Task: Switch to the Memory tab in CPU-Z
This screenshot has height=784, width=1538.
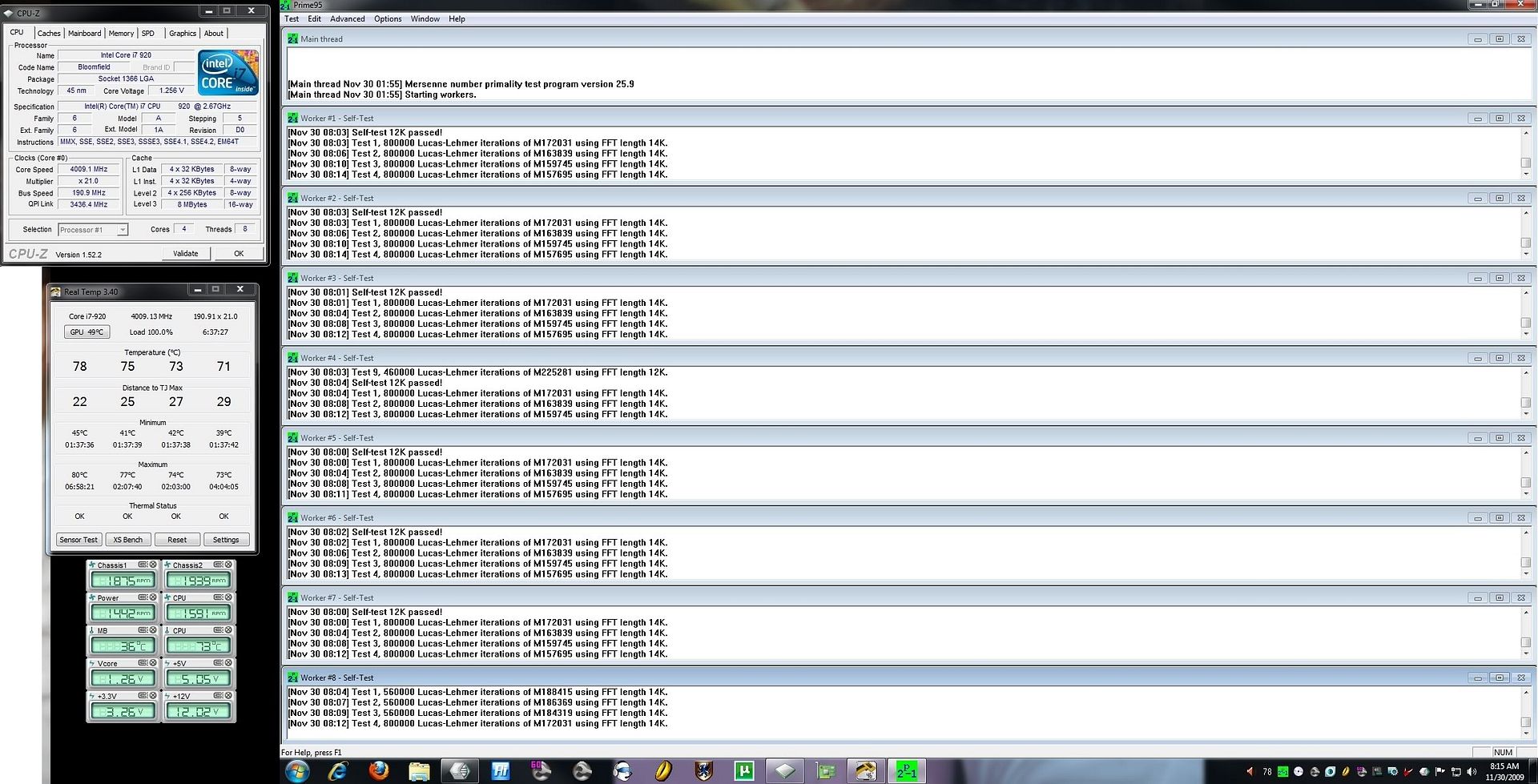Action: [121, 34]
